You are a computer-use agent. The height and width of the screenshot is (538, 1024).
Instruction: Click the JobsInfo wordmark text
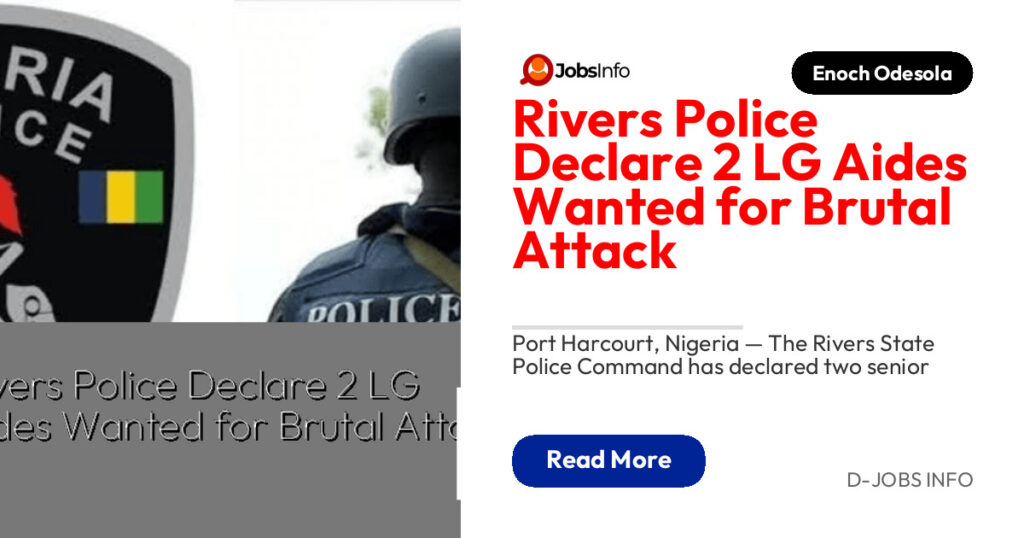click(x=592, y=71)
